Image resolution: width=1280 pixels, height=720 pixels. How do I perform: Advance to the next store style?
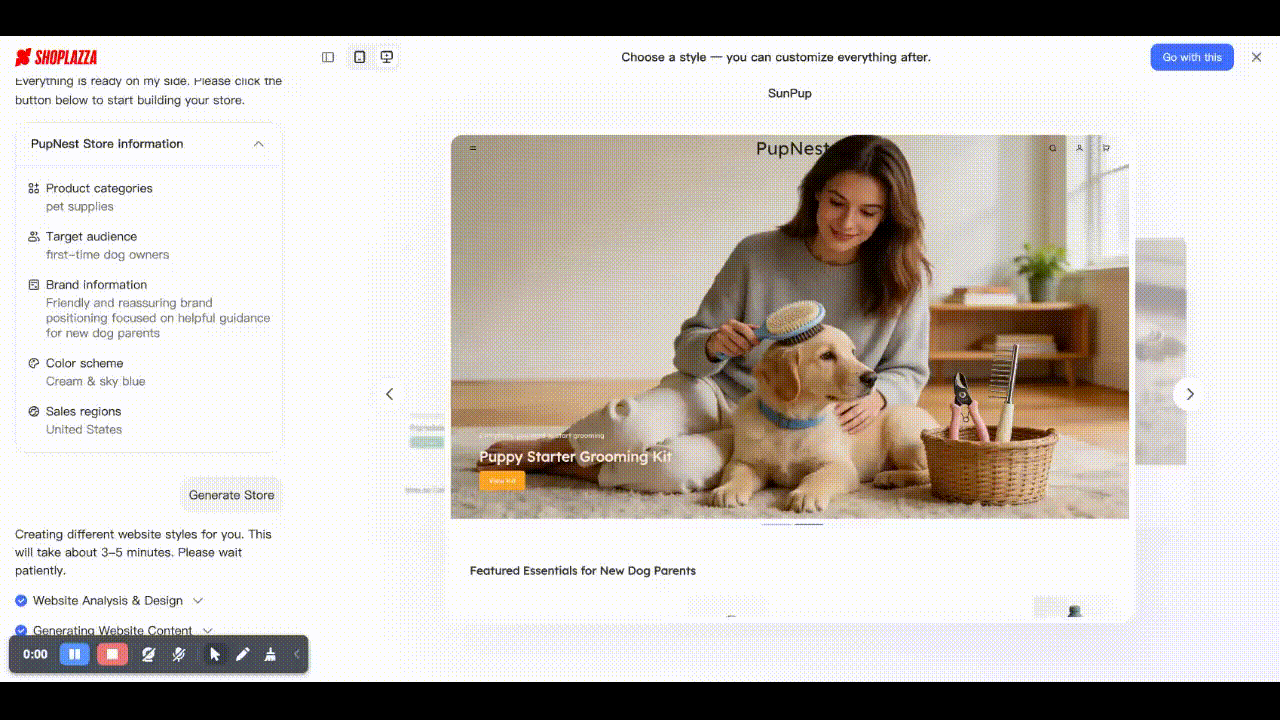pos(1189,394)
